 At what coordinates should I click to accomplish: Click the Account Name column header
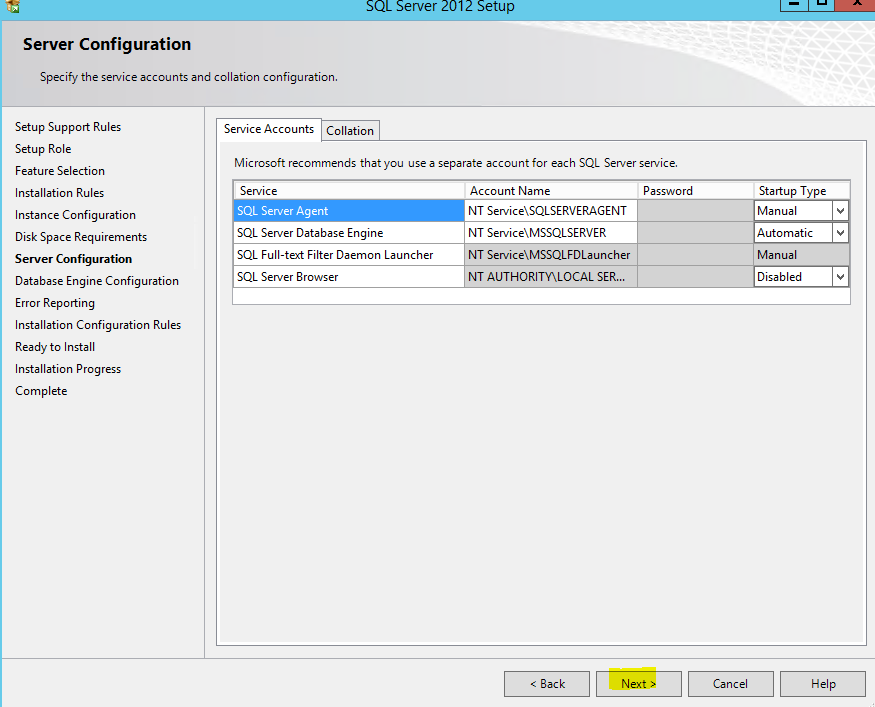point(551,191)
